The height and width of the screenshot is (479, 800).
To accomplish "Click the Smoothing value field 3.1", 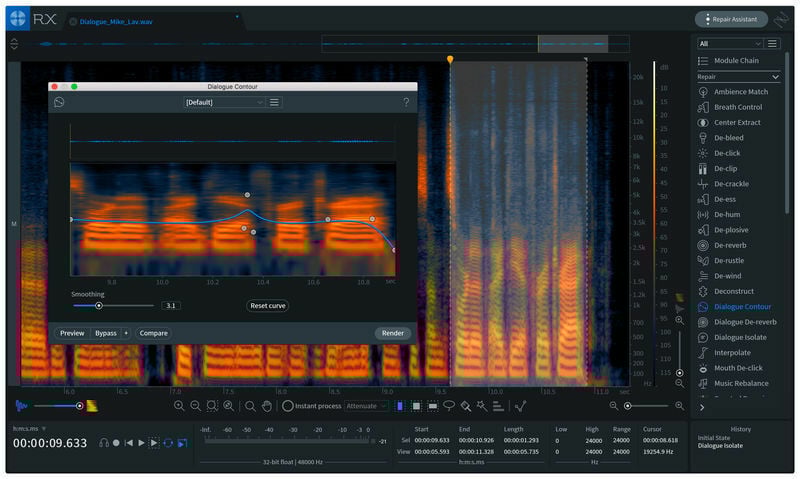I will click(x=170, y=306).
